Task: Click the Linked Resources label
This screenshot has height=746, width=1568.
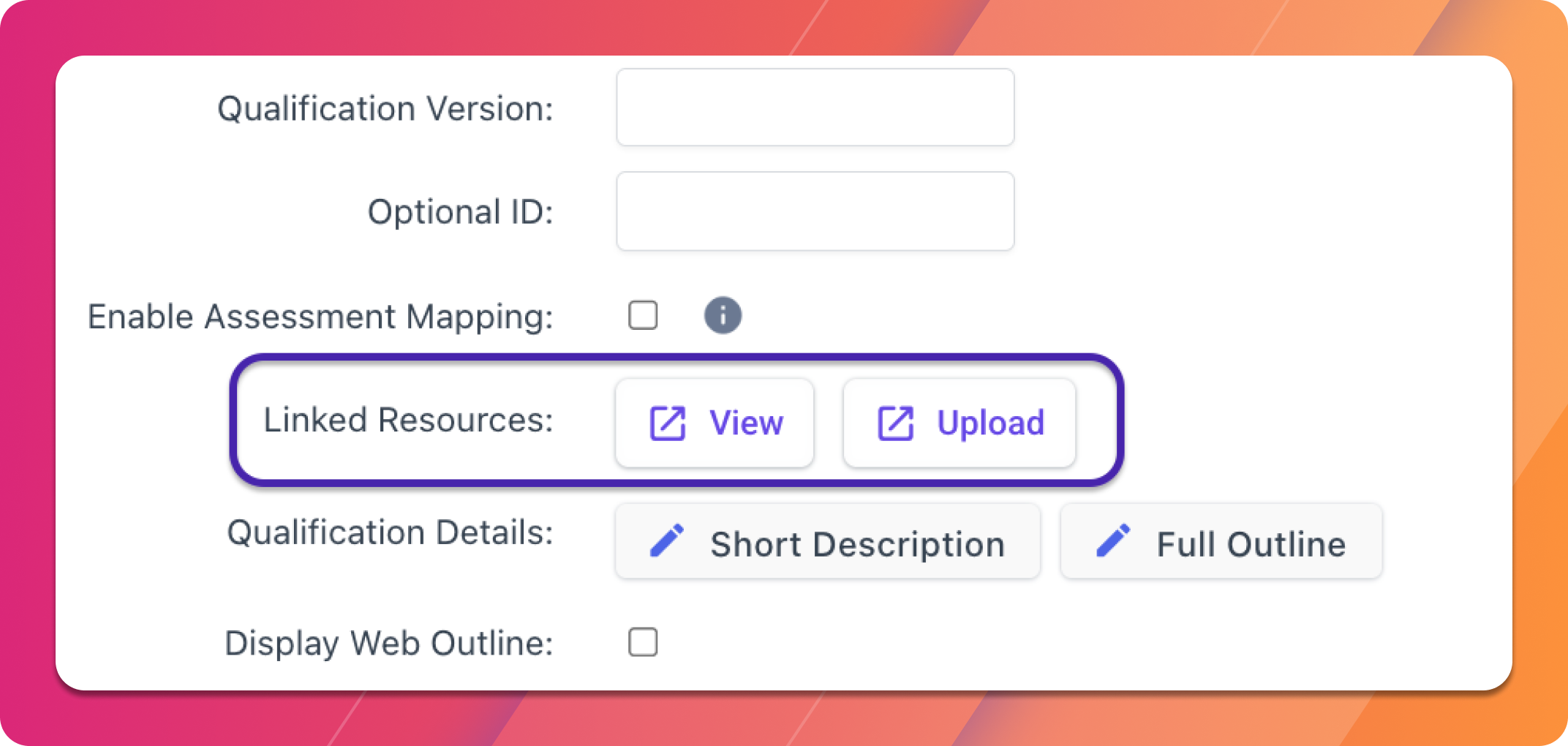Action: 408,420
